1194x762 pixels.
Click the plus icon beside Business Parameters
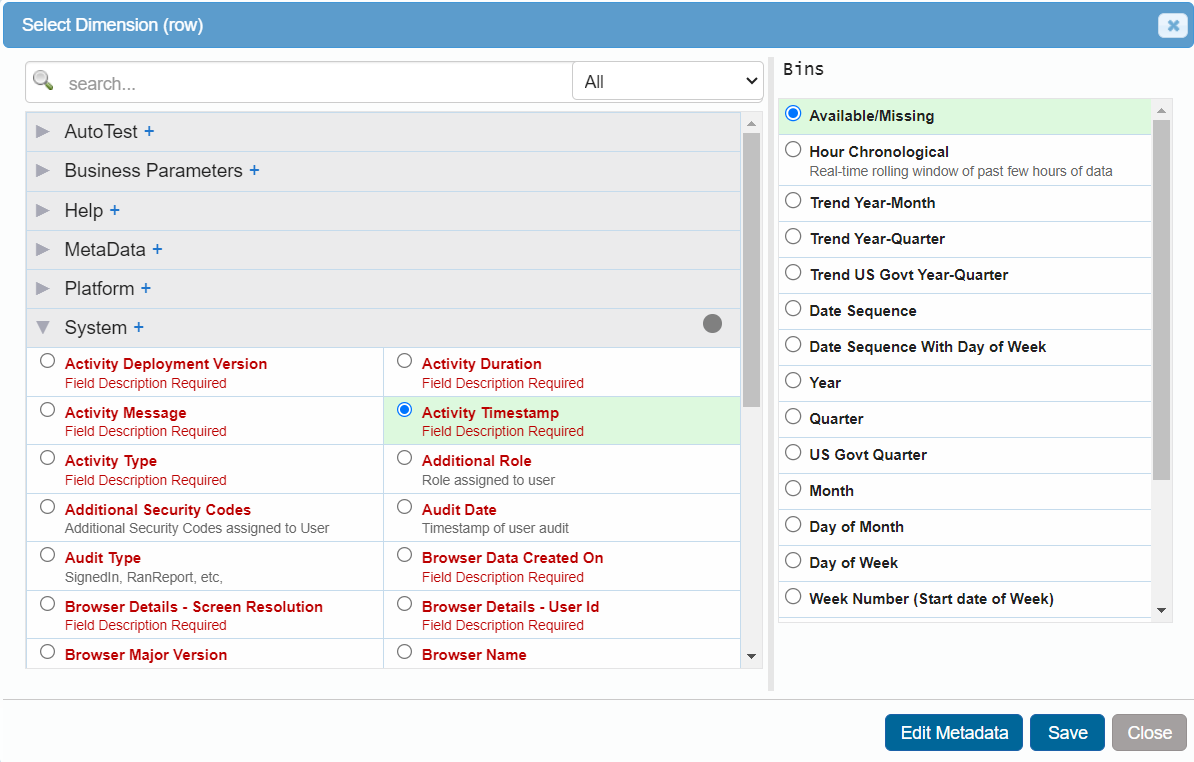tap(254, 170)
